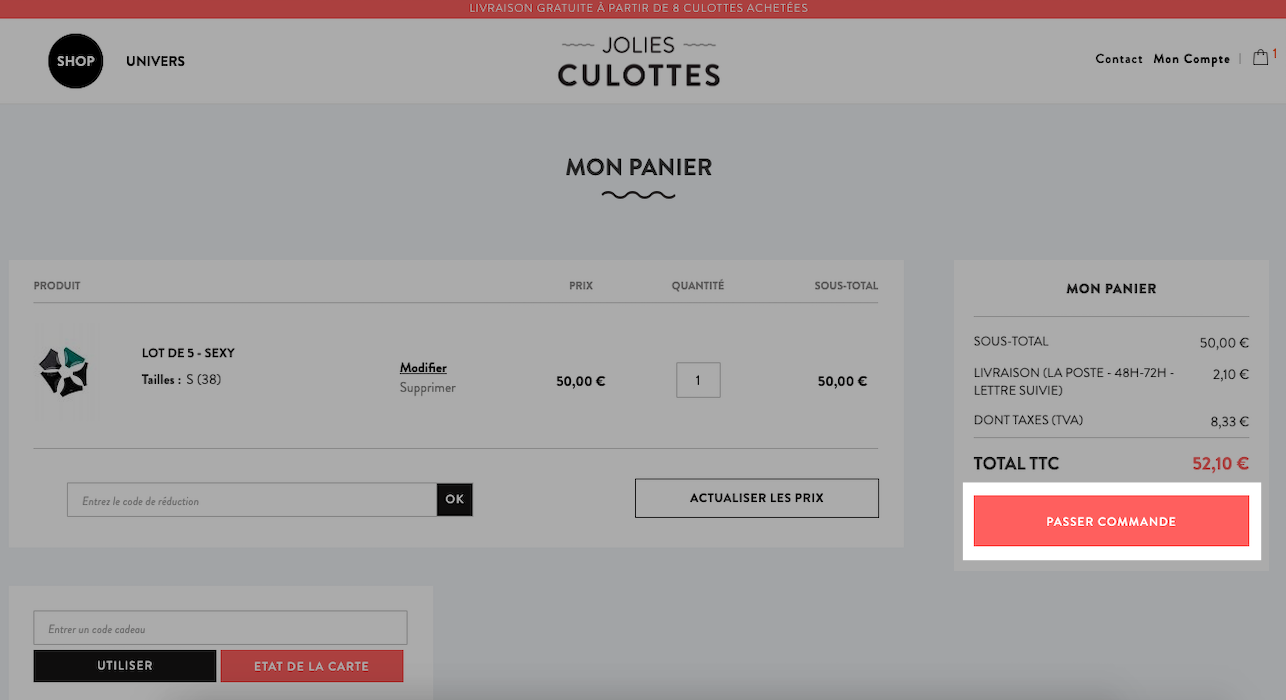Focus the gift code input field

[221, 628]
